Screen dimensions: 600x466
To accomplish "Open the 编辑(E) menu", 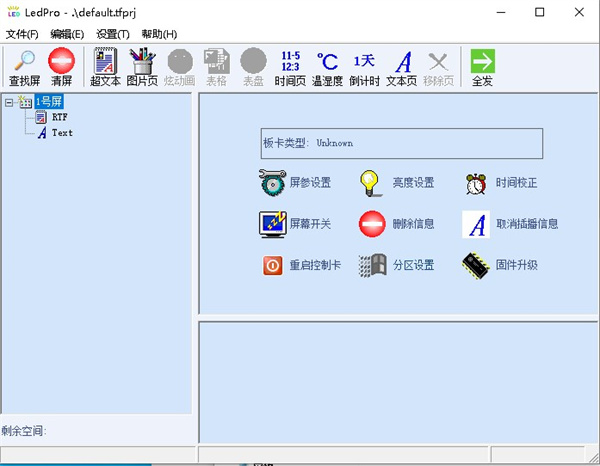I will [x=67, y=34].
